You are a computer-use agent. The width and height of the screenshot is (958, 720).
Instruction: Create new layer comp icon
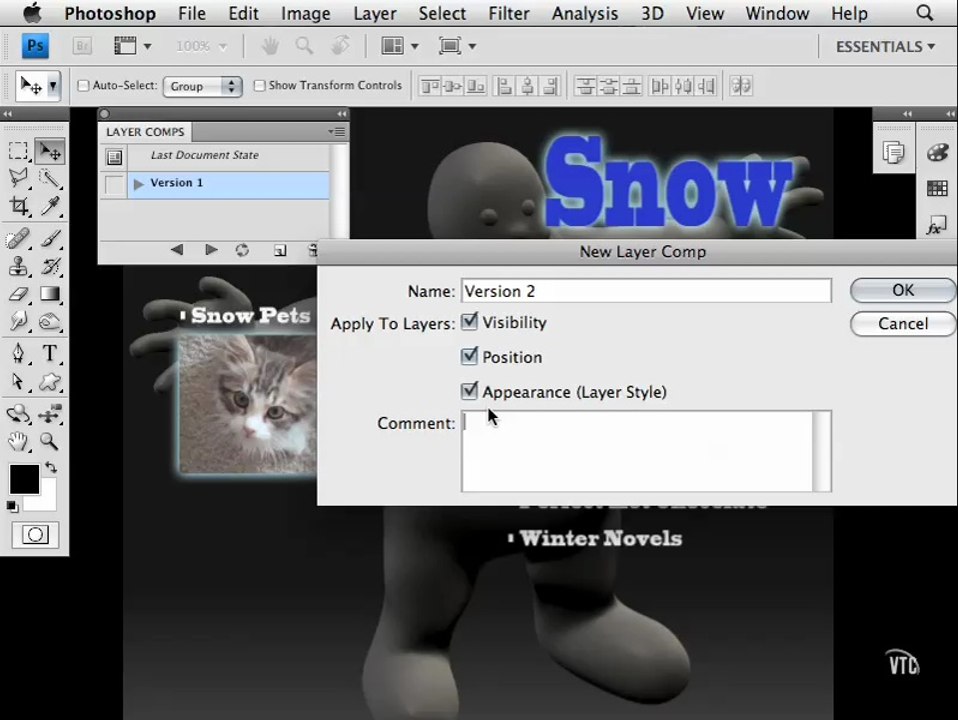pyautogui.click(x=280, y=250)
